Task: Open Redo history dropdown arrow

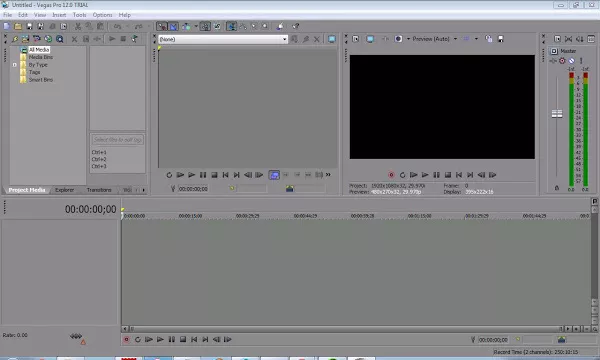Action: [148, 26]
